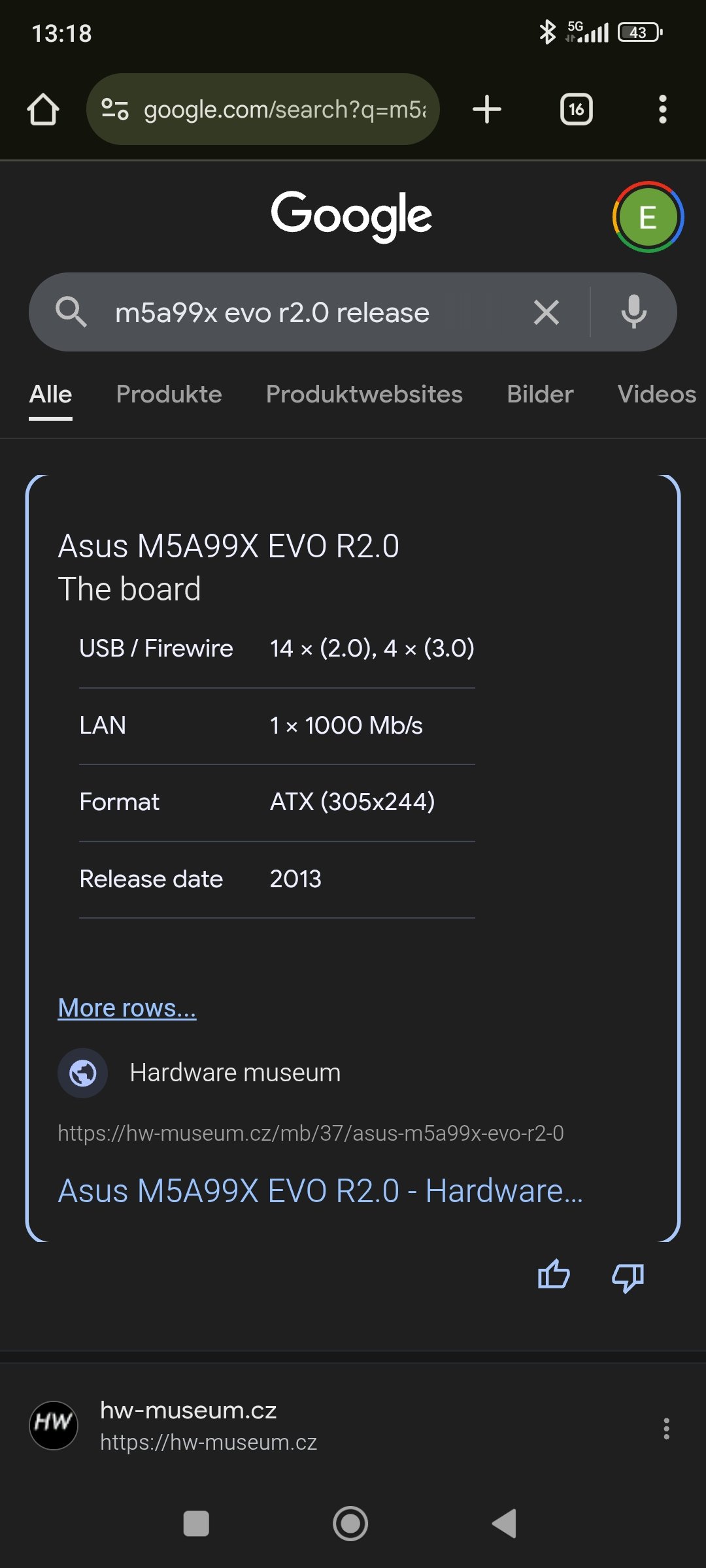Screen dimensions: 706x1568
Task: Tap the magnifying glass search icon
Action: tap(71, 312)
